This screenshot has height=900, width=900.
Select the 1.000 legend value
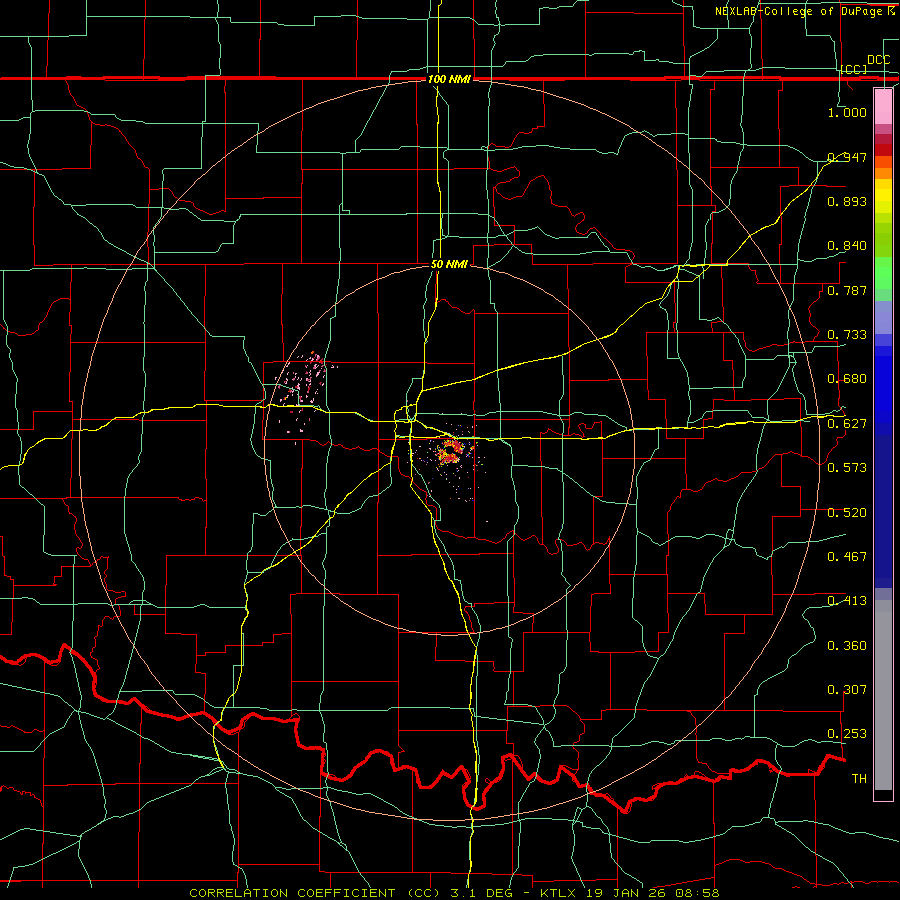[847, 112]
